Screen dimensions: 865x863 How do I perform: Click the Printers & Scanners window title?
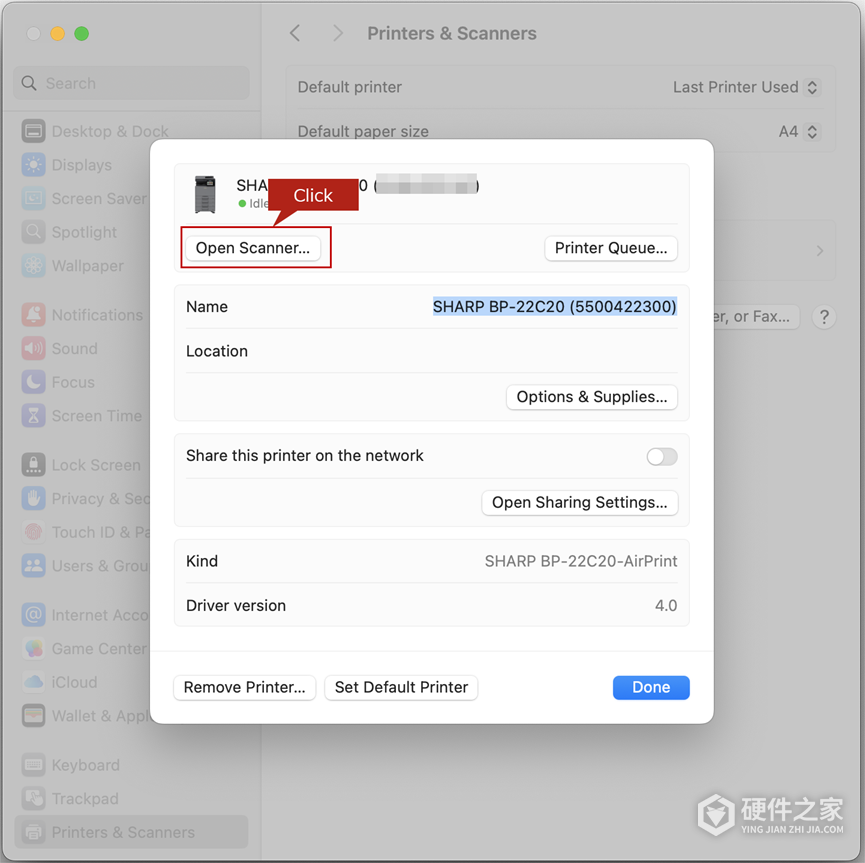point(452,34)
